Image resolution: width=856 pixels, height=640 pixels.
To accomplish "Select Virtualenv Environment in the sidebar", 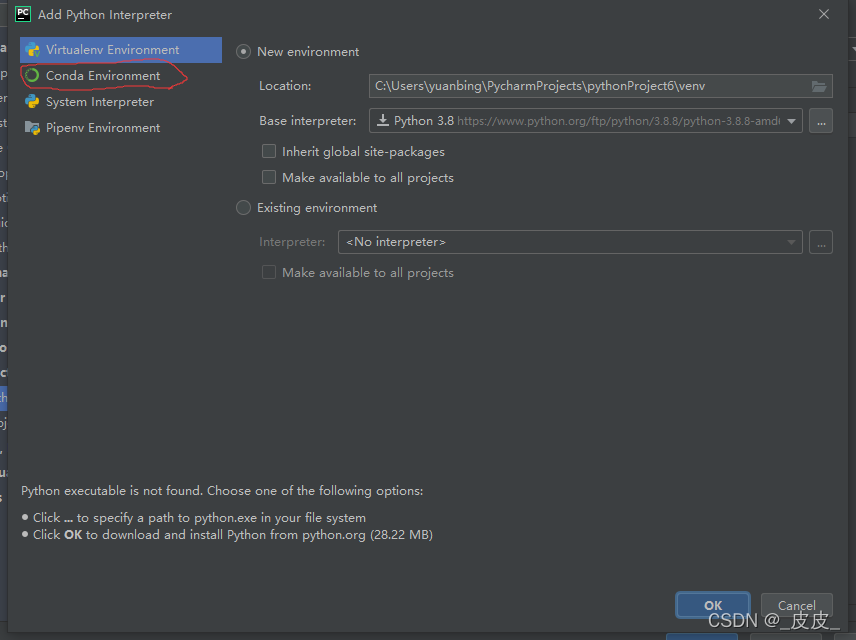I will (121, 50).
